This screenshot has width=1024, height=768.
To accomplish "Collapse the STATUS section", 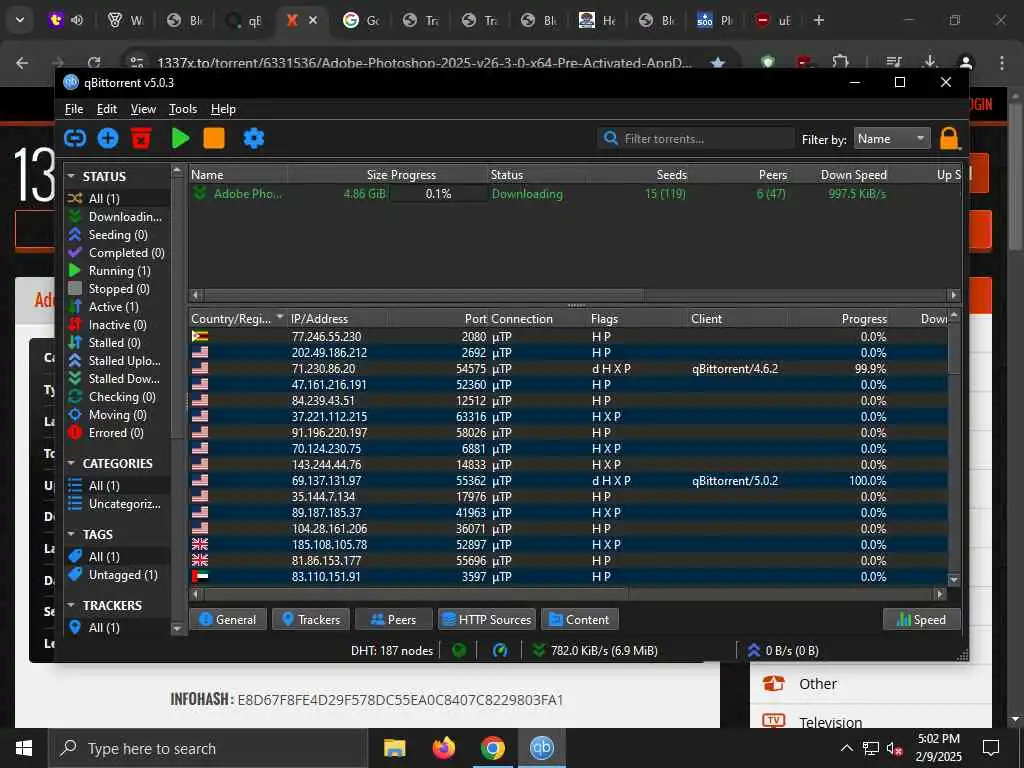I will pyautogui.click(x=71, y=176).
